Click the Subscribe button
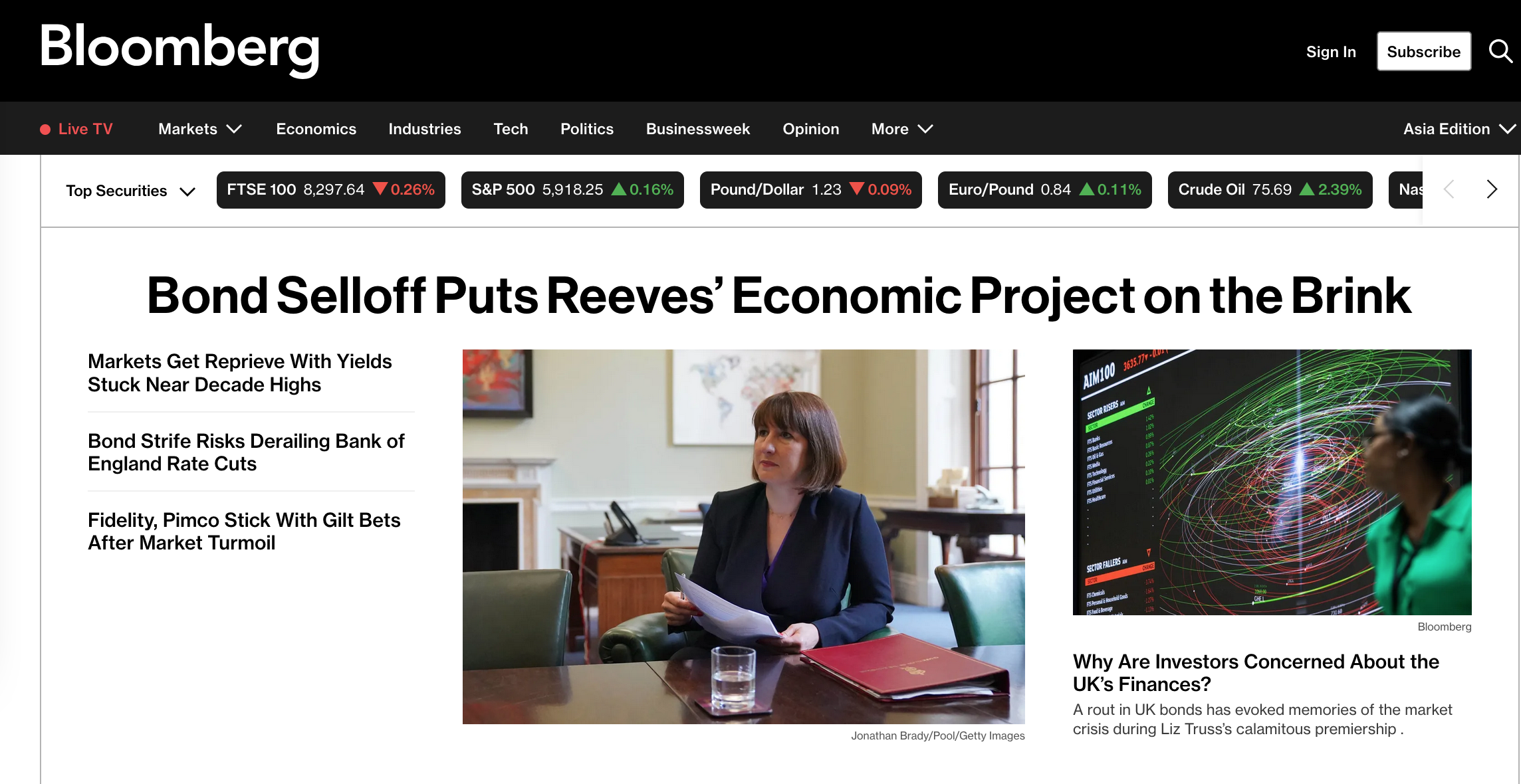Viewport: 1521px width, 784px height. (x=1424, y=51)
